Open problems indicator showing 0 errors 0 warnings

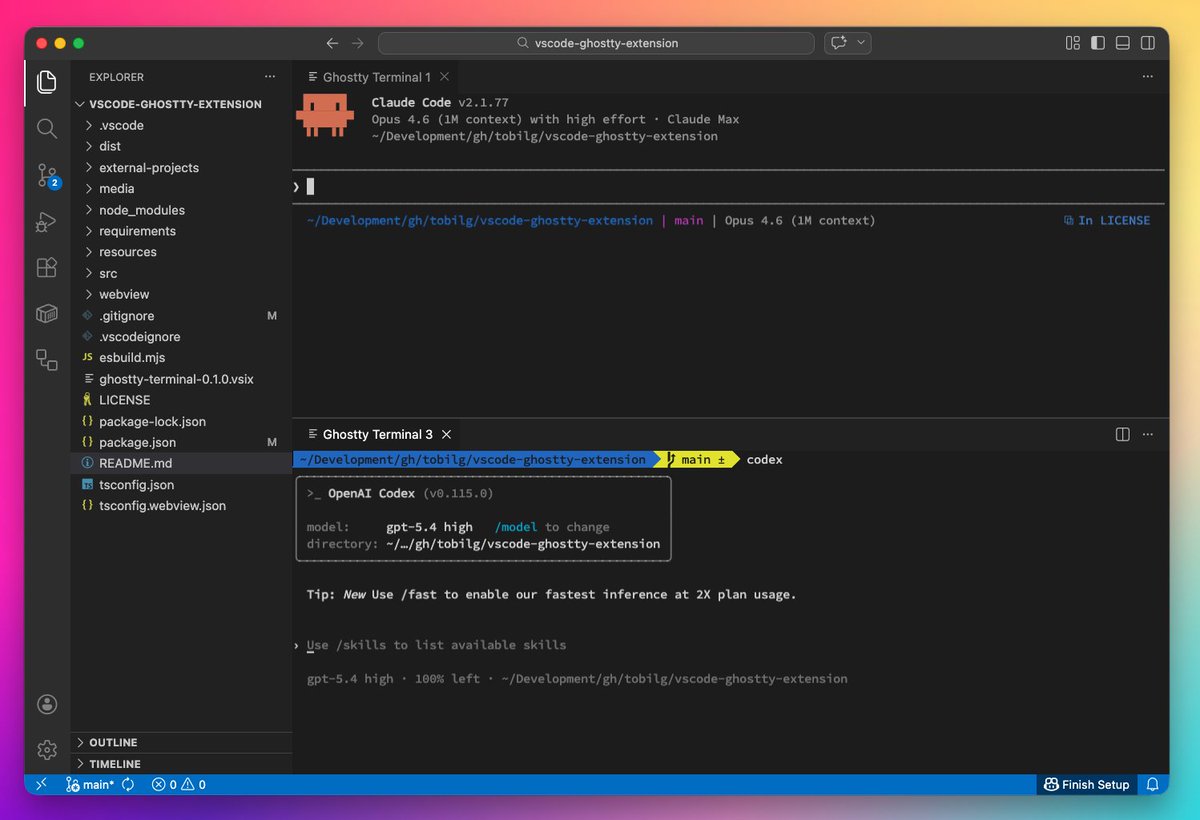[178, 785]
